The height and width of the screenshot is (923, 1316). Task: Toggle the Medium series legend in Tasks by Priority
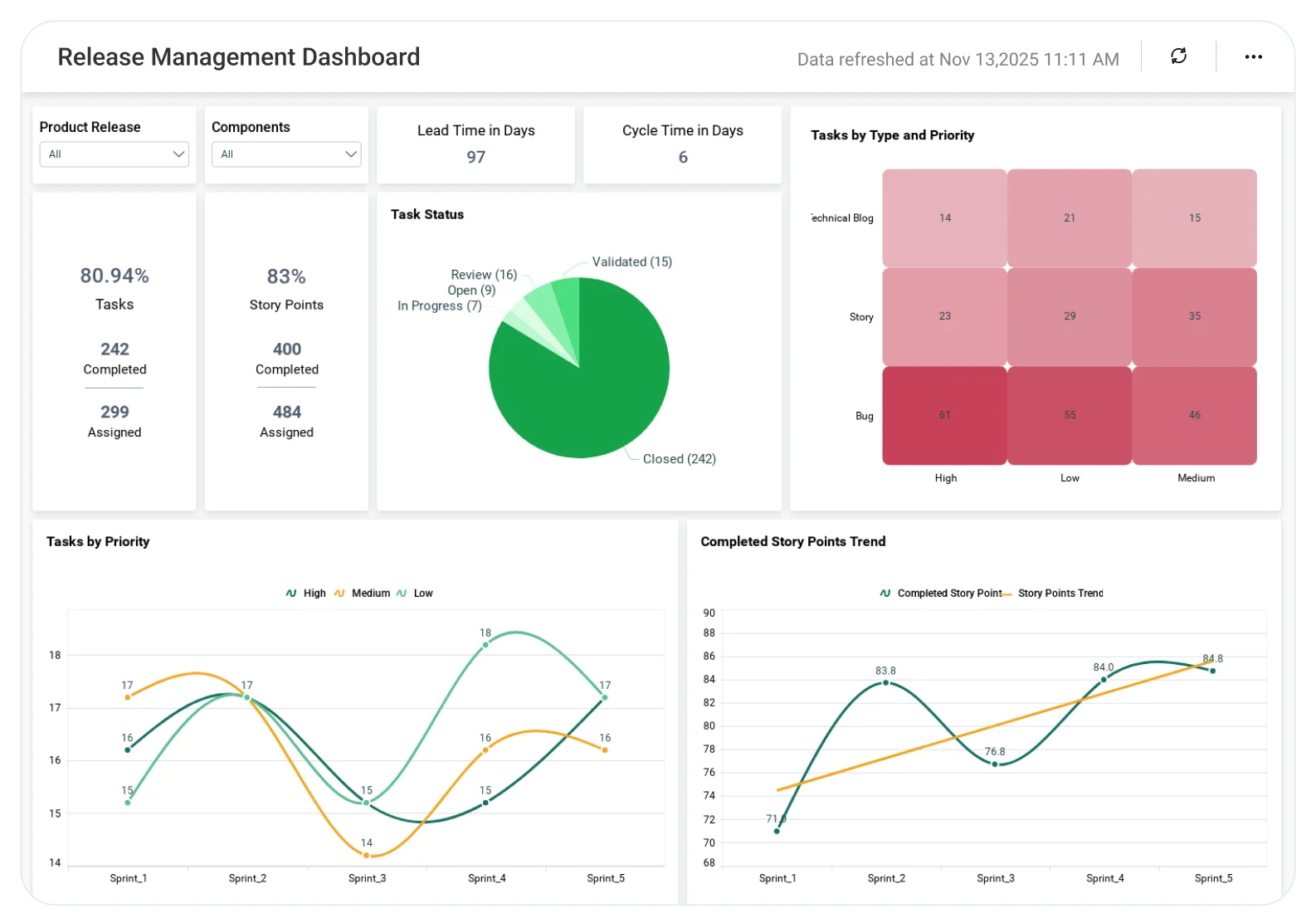[x=362, y=593]
